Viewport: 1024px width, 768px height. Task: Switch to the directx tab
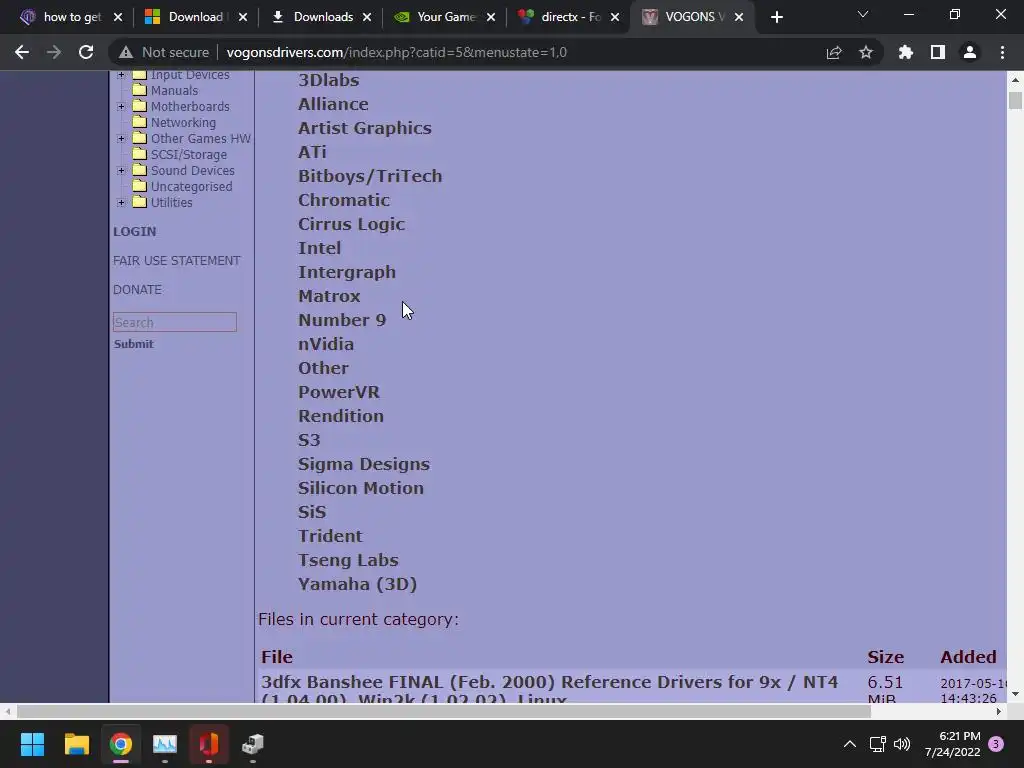(x=569, y=17)
